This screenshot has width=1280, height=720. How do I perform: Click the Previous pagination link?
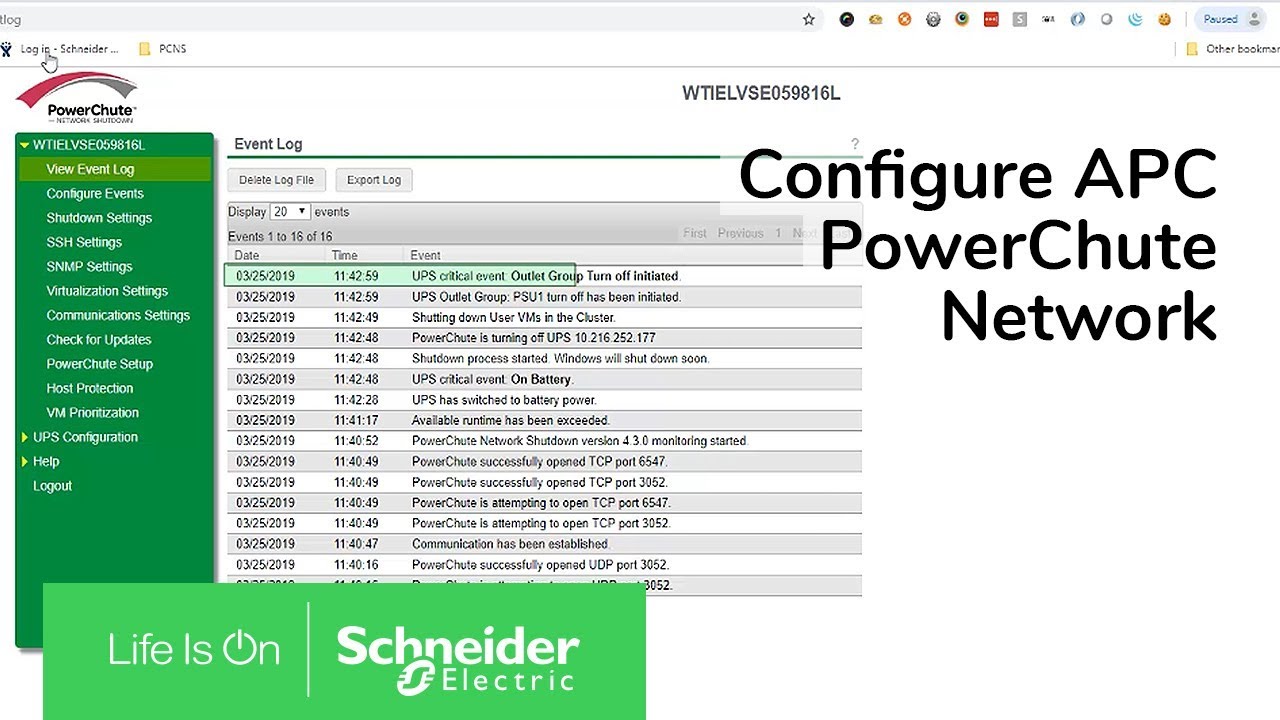pos(740,233)
